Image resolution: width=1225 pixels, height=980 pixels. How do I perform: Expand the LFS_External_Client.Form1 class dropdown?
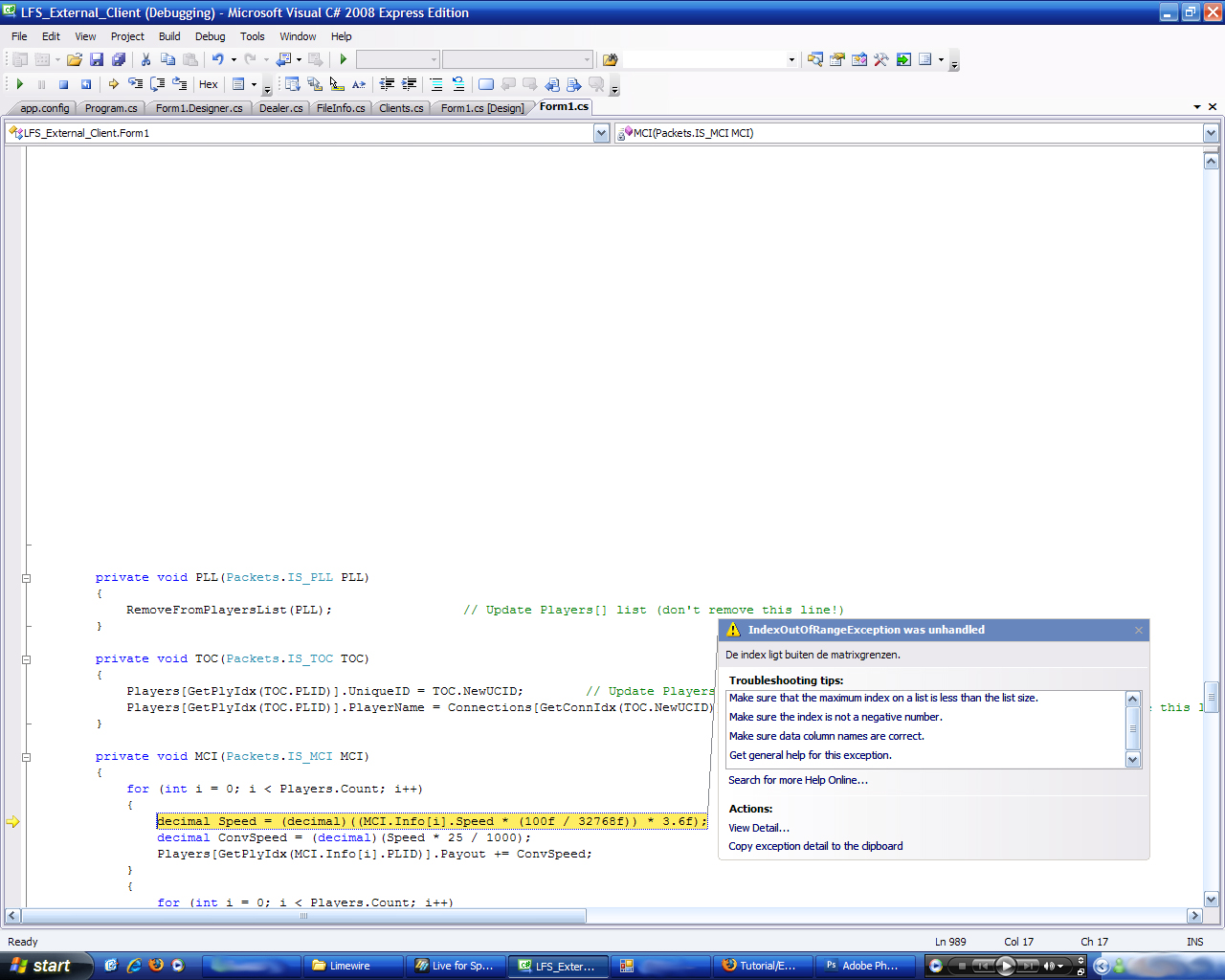coord(602,133)
